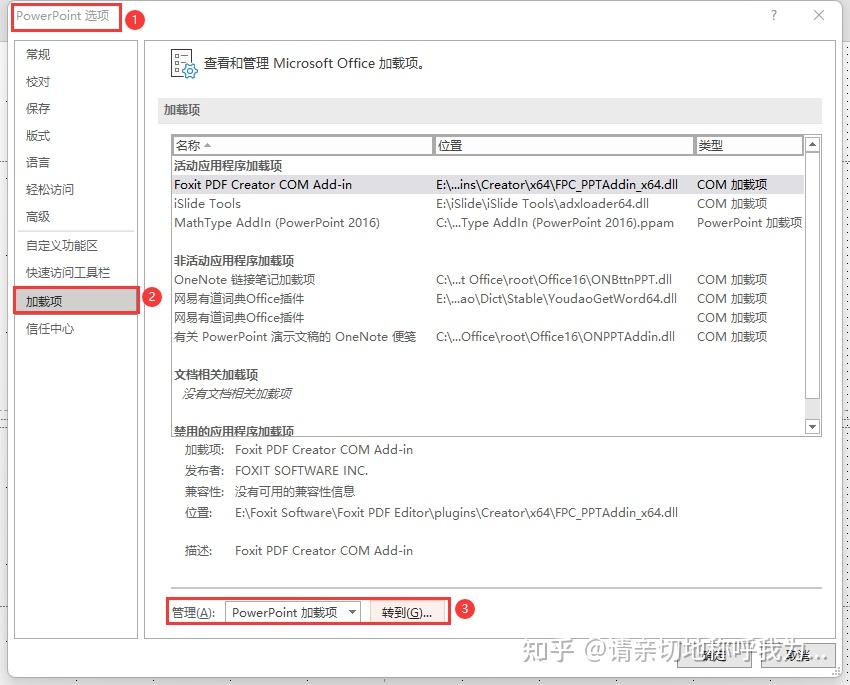This screenshot has height=685, width=850.
Task: Click the list scrollbar down arrow
Action: (812, 427)
